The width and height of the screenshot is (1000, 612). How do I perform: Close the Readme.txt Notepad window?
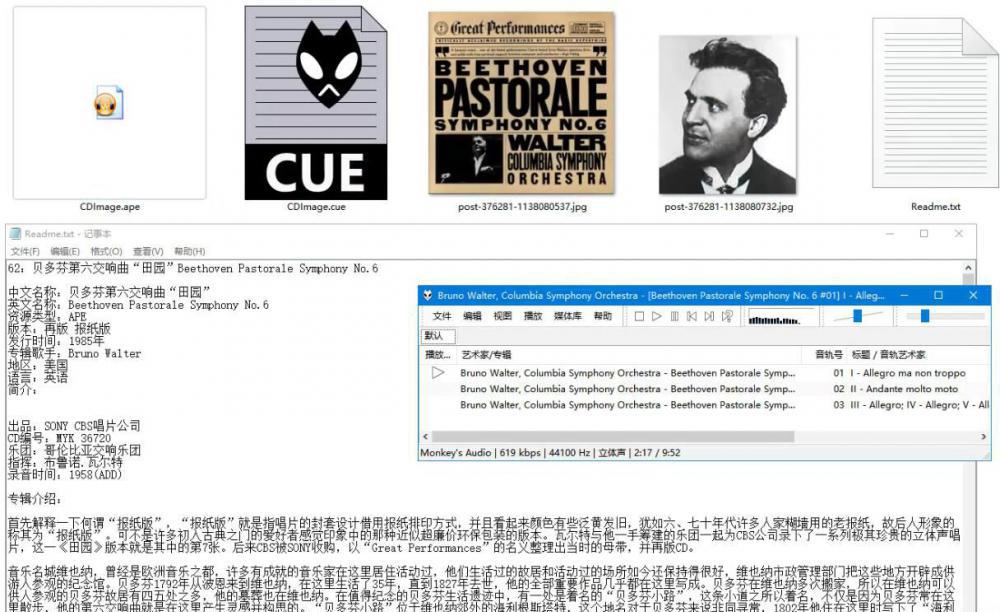coord(959,234)
